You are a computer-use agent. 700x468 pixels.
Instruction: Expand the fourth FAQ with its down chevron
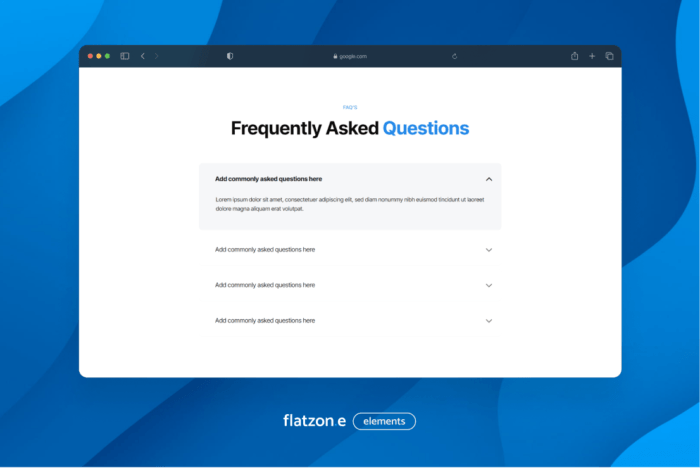tap(489, 321)
